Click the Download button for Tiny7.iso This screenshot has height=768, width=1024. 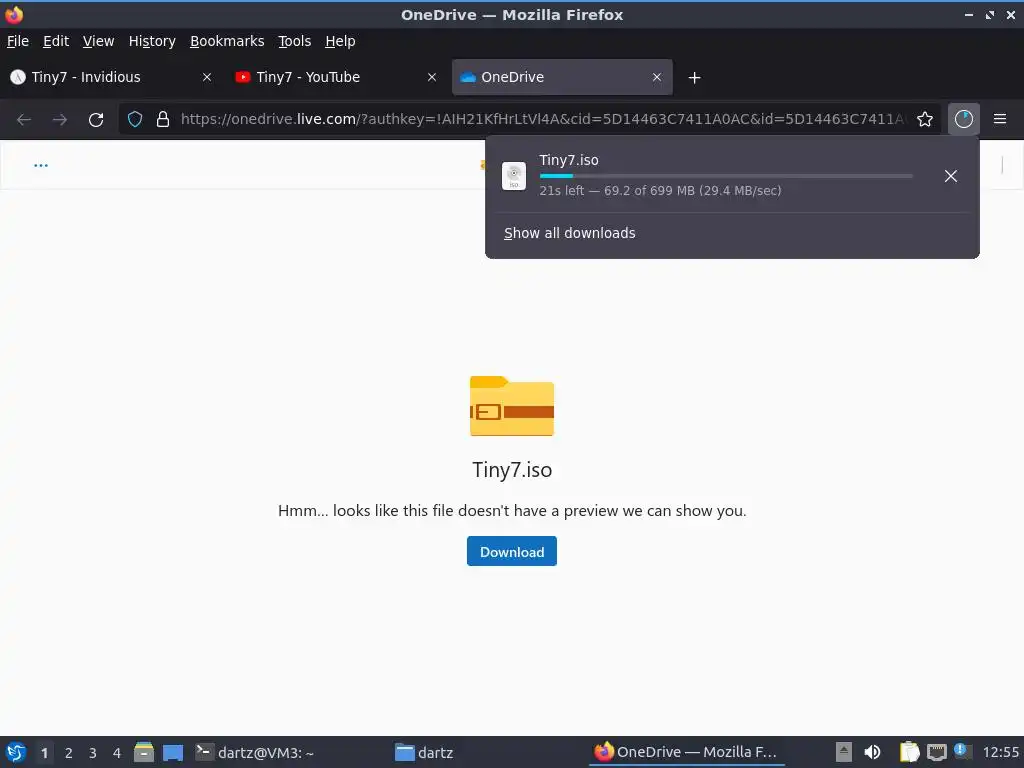[511, 551]
